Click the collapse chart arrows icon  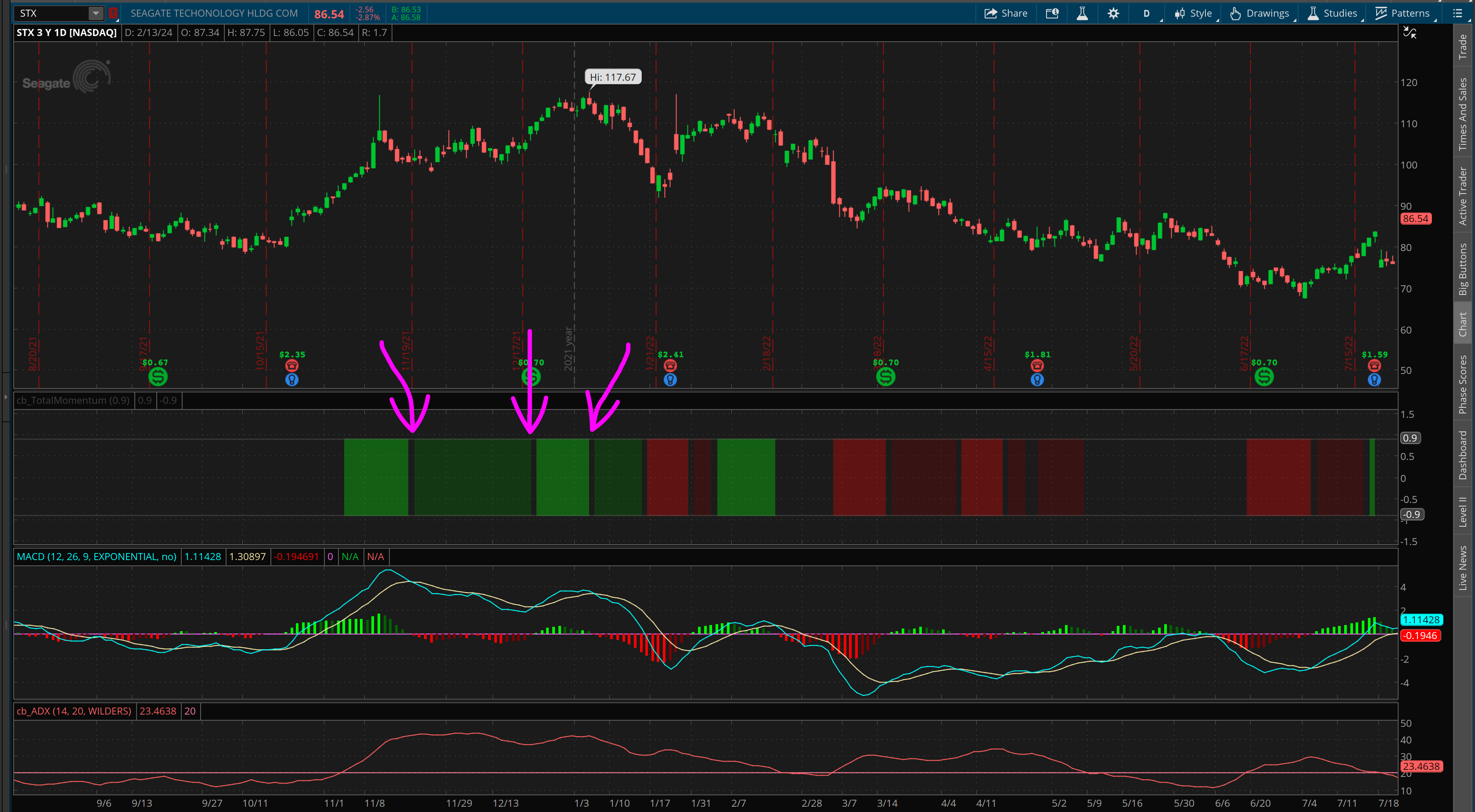tap(1409, 33)
